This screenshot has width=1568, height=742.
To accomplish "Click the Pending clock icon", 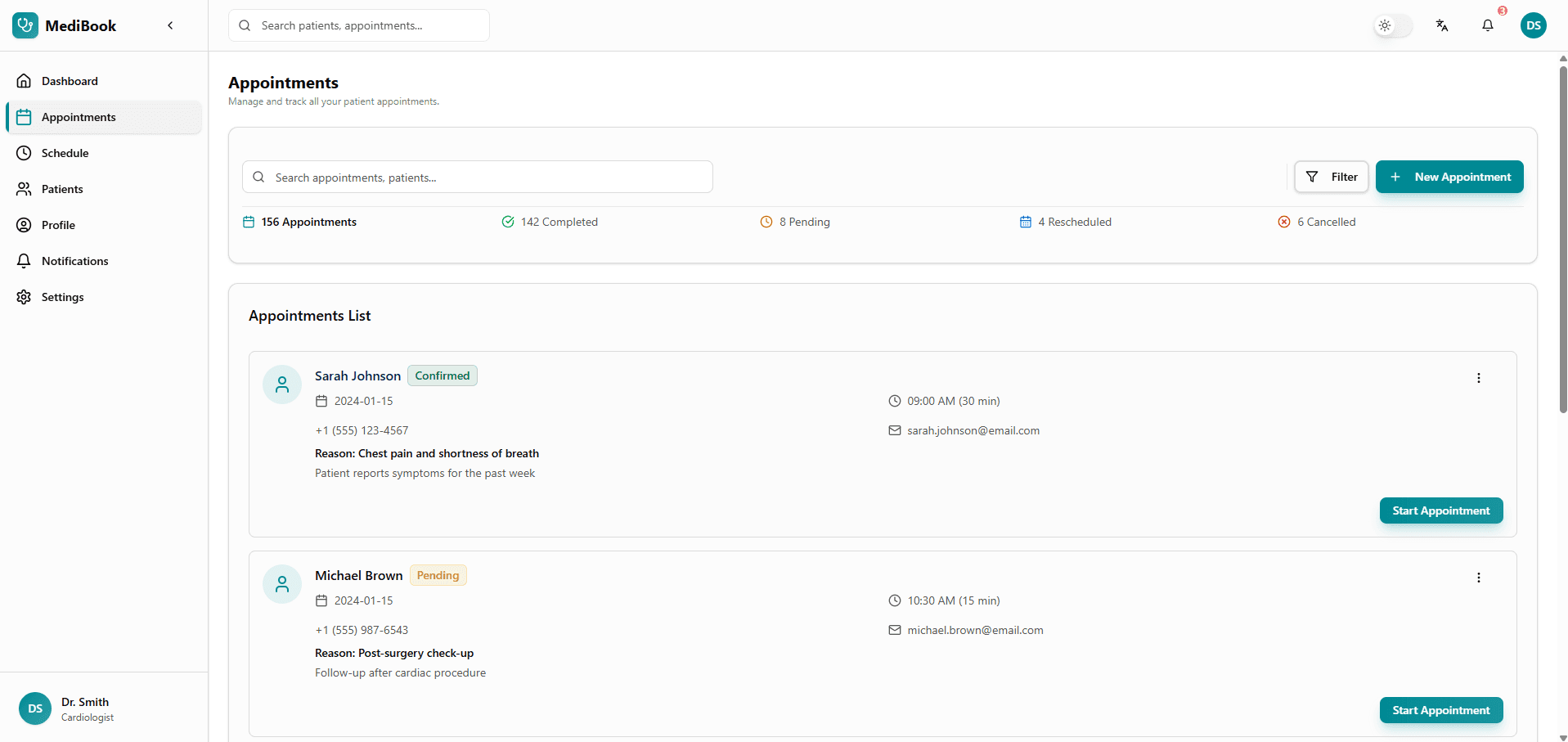I will click(766, 222).
